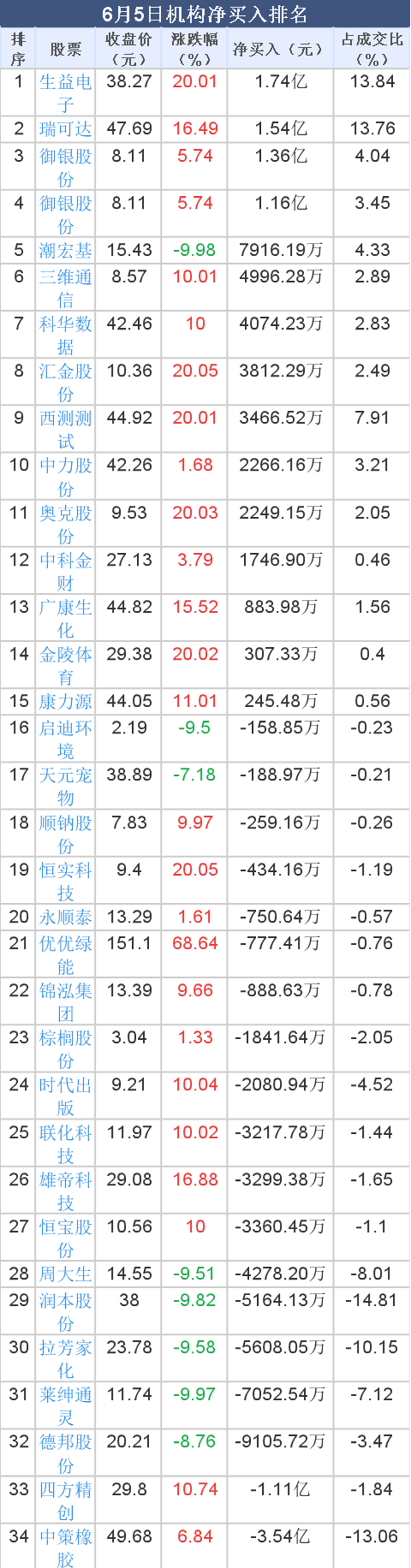Open the 汇金股份 stock link
The image size is (411, 1568).
pos(66,382)
